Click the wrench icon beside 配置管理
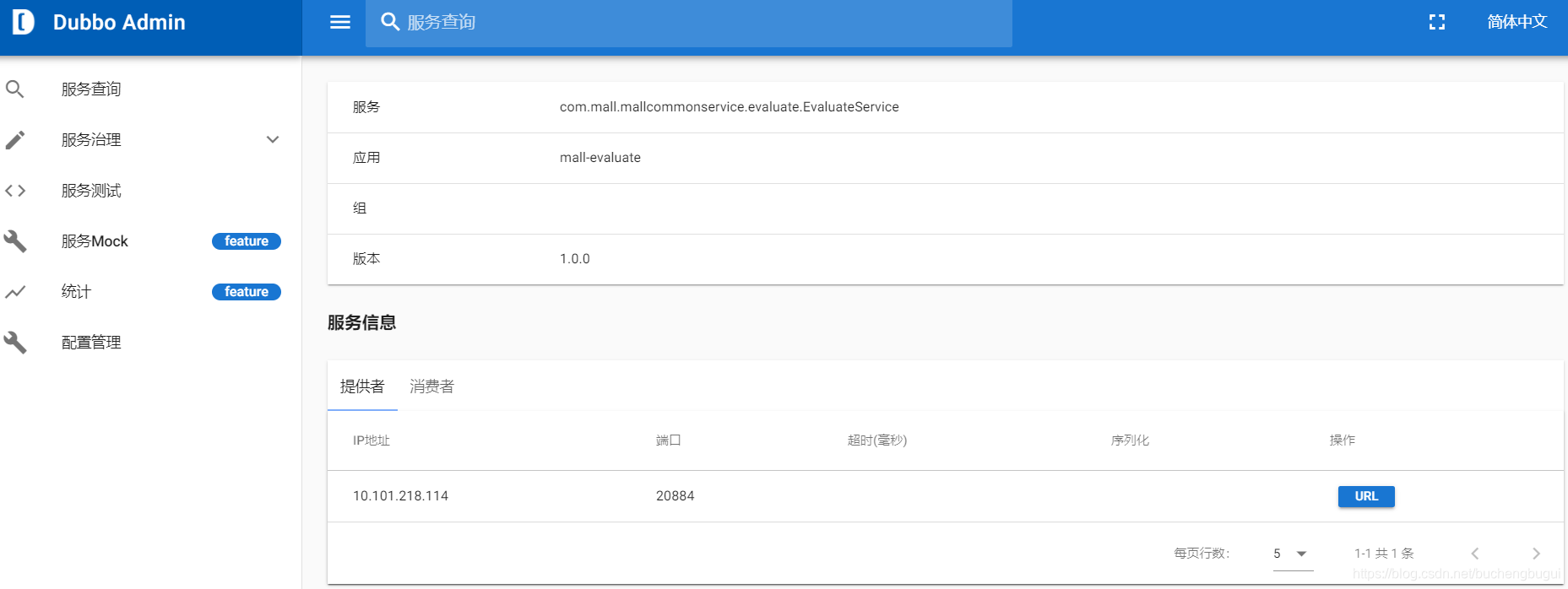This screenshot has width=1568, height=589. (x=15, y=343)
